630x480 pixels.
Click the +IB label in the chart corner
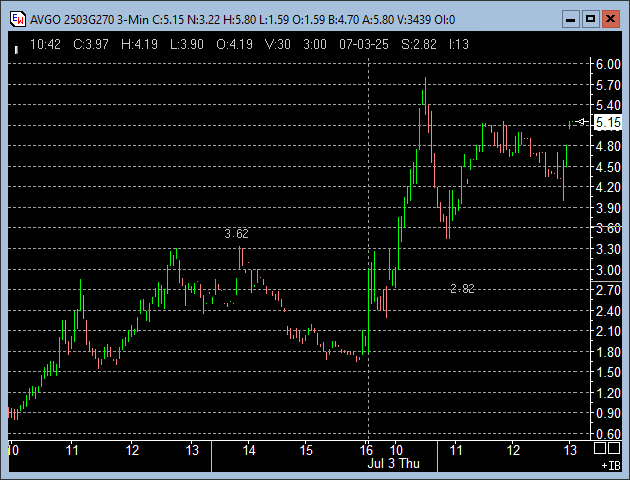tap(611, 465)
